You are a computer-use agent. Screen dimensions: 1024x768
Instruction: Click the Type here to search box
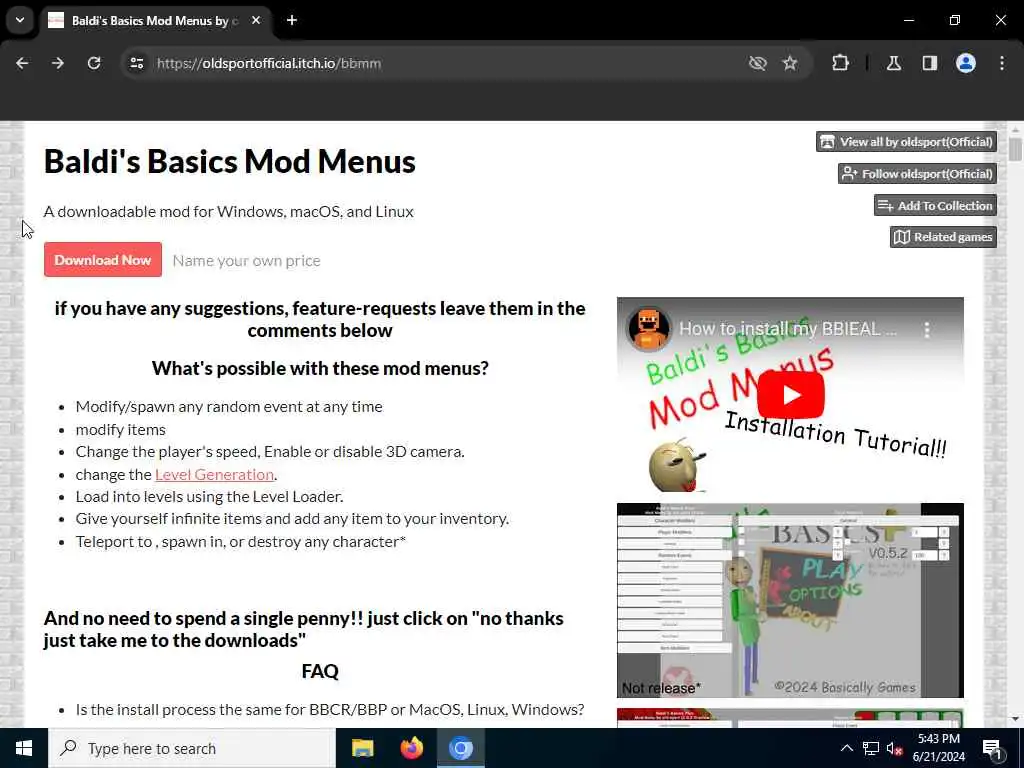[x=192, y=748]
